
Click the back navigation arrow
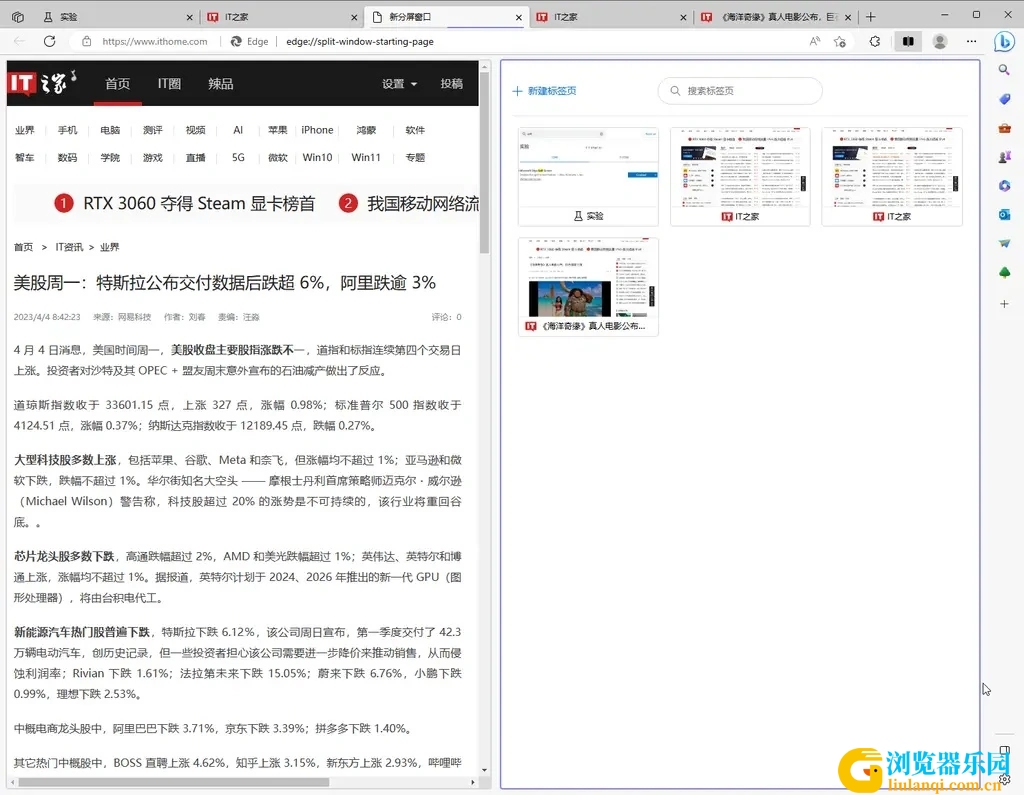click(20, 41)
